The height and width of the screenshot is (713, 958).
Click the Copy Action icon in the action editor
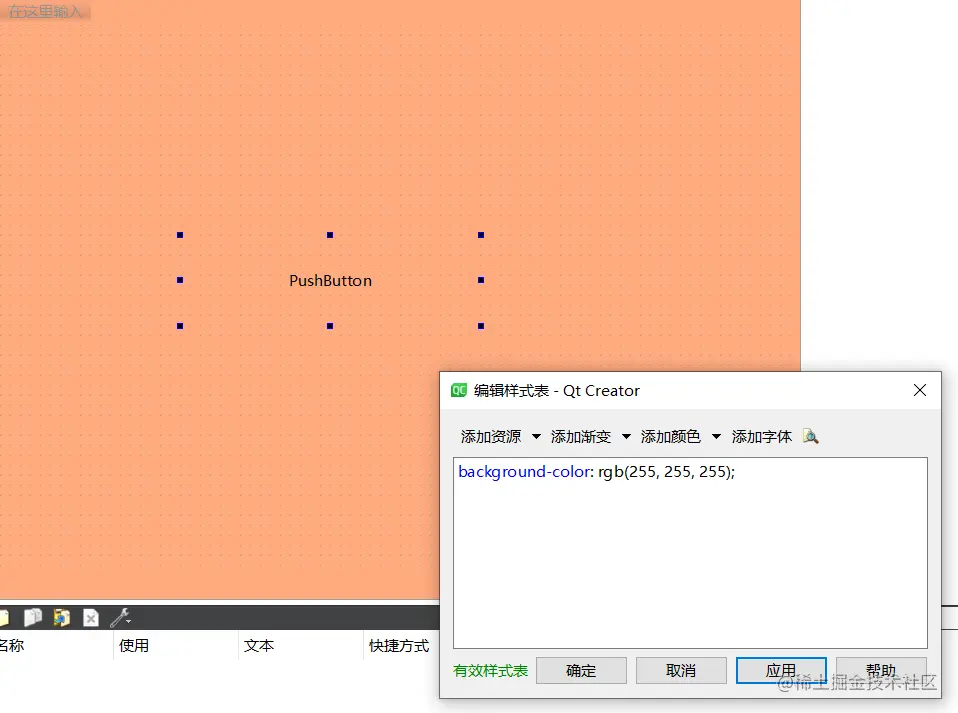coord(33,617)
